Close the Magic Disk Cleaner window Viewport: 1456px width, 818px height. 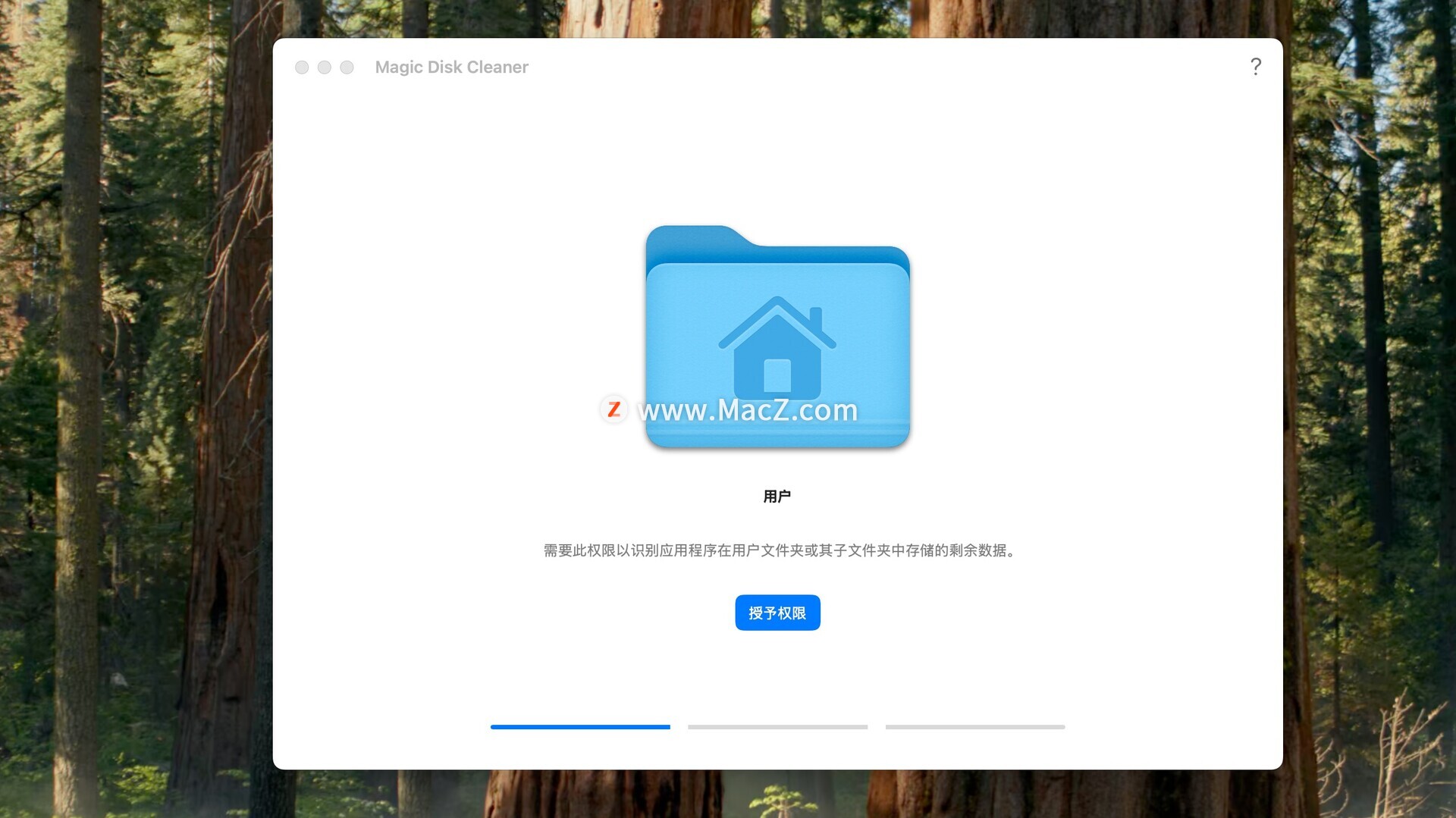point(302,67)
